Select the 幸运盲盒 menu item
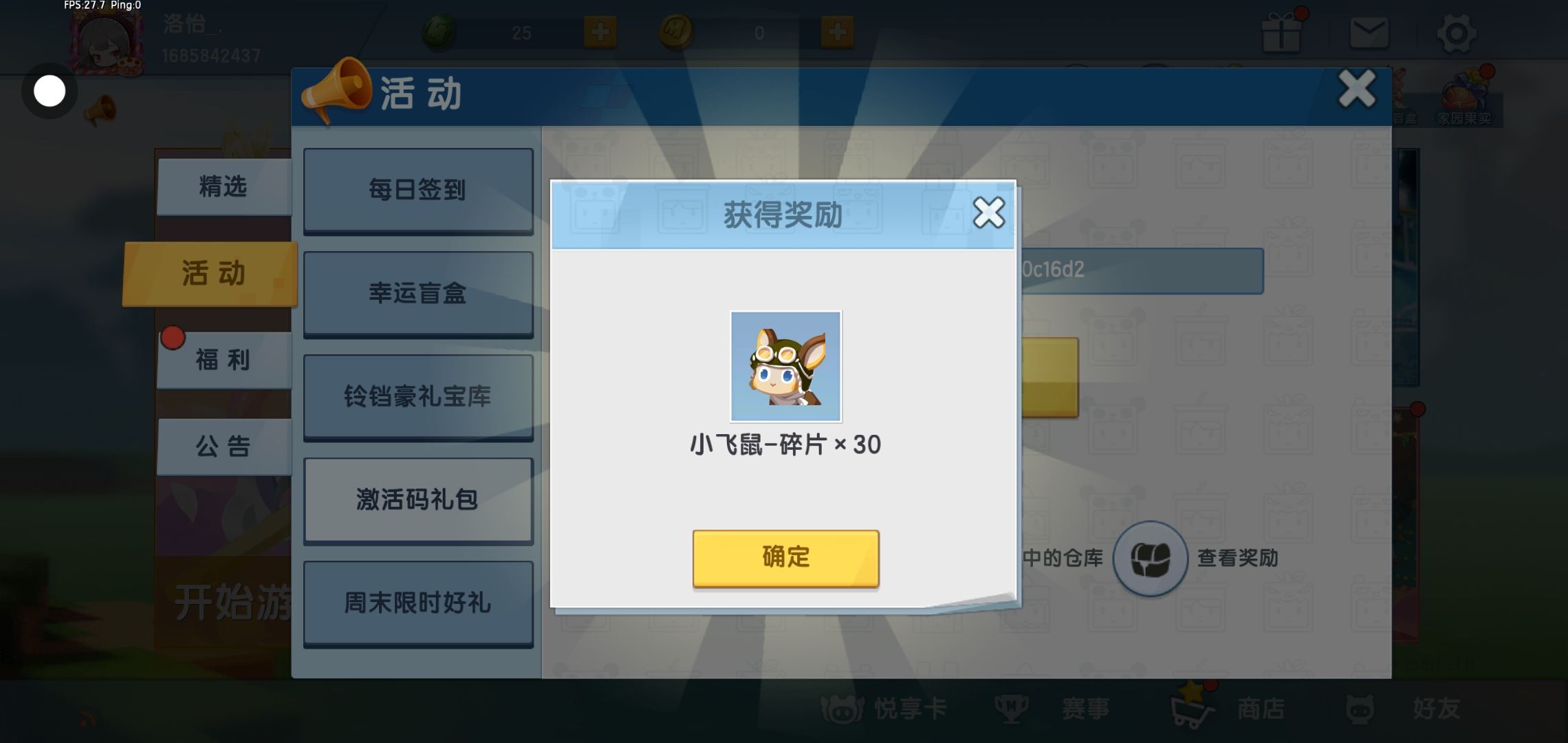1568x743 pixels. pyautogui.click(x=418, y=294)
